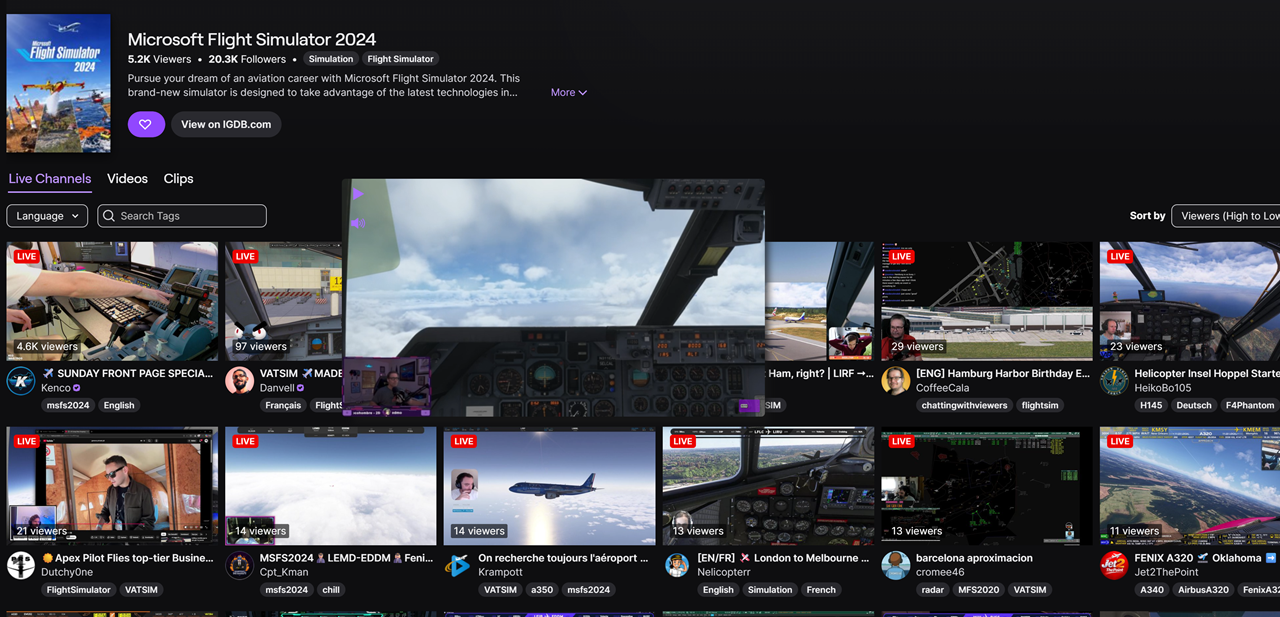Viewport: 1280px width, 617px height.
Task: Switch to the Live Channels tab
Action: coord(50,179)
